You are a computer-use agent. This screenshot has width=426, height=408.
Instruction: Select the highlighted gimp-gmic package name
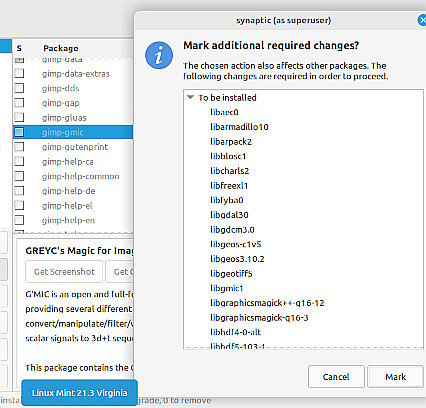click(x=62, y=132)
